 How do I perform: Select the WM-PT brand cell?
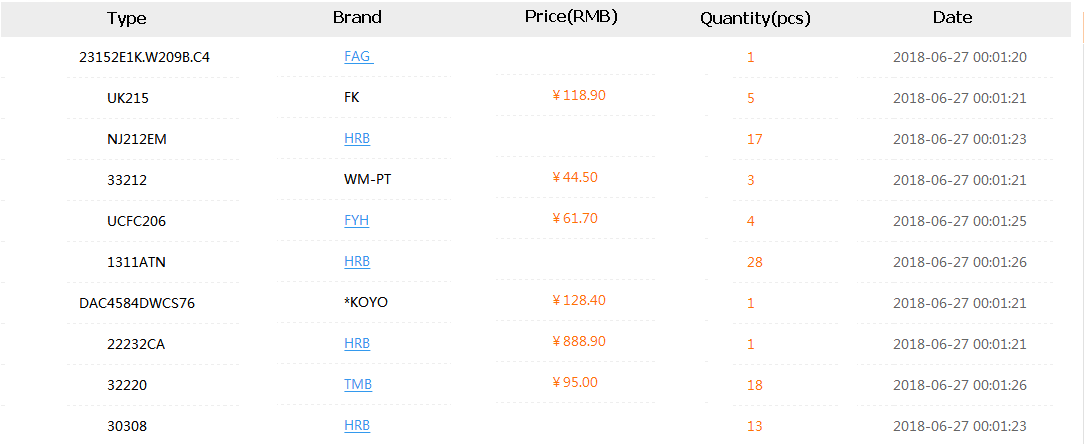(x=365, y=180)
